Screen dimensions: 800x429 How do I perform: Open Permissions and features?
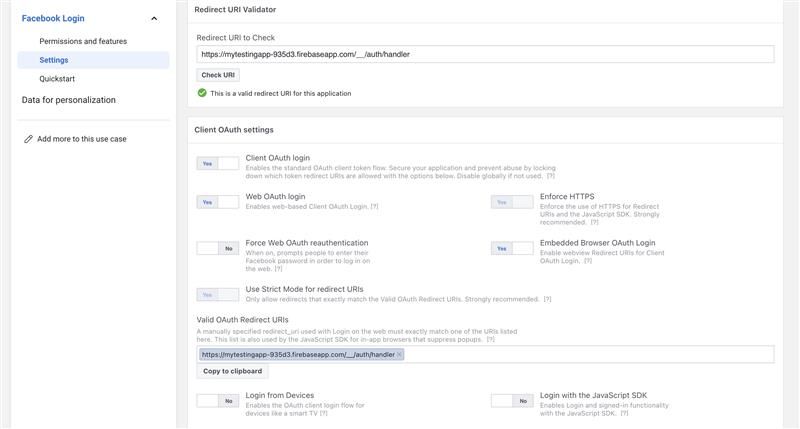(83, 41)
